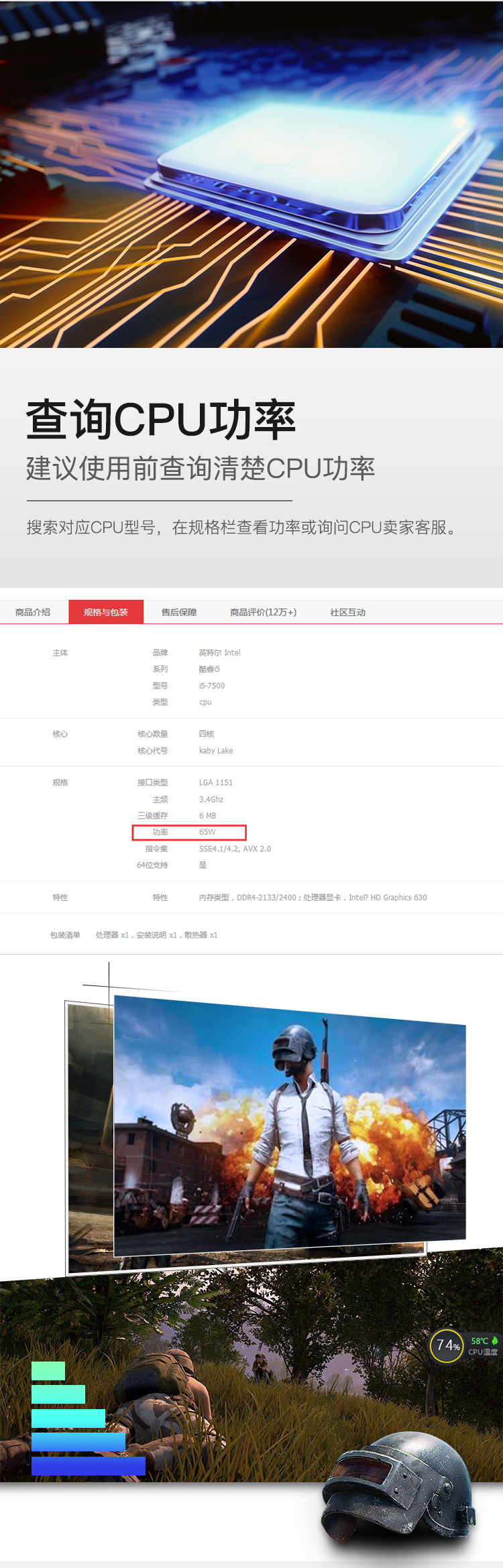Viewport: 503px width, 1568px height.
Task: Click the 英特尔 Intel brand value
Action: click(x=219, y=653)
